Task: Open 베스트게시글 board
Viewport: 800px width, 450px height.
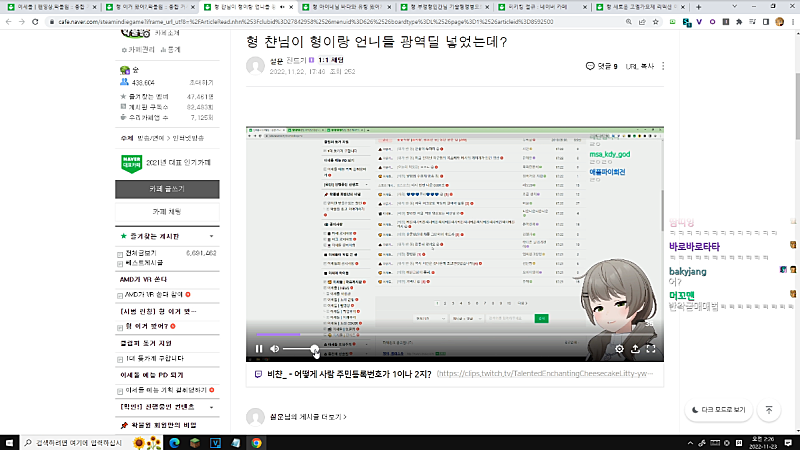Action: (144, 263)
